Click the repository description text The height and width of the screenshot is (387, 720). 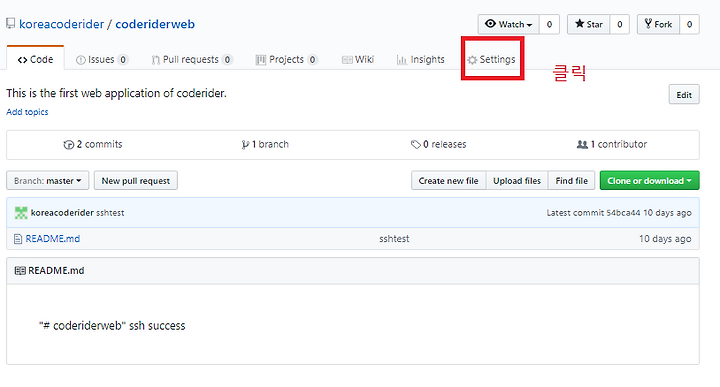point(116,93)
